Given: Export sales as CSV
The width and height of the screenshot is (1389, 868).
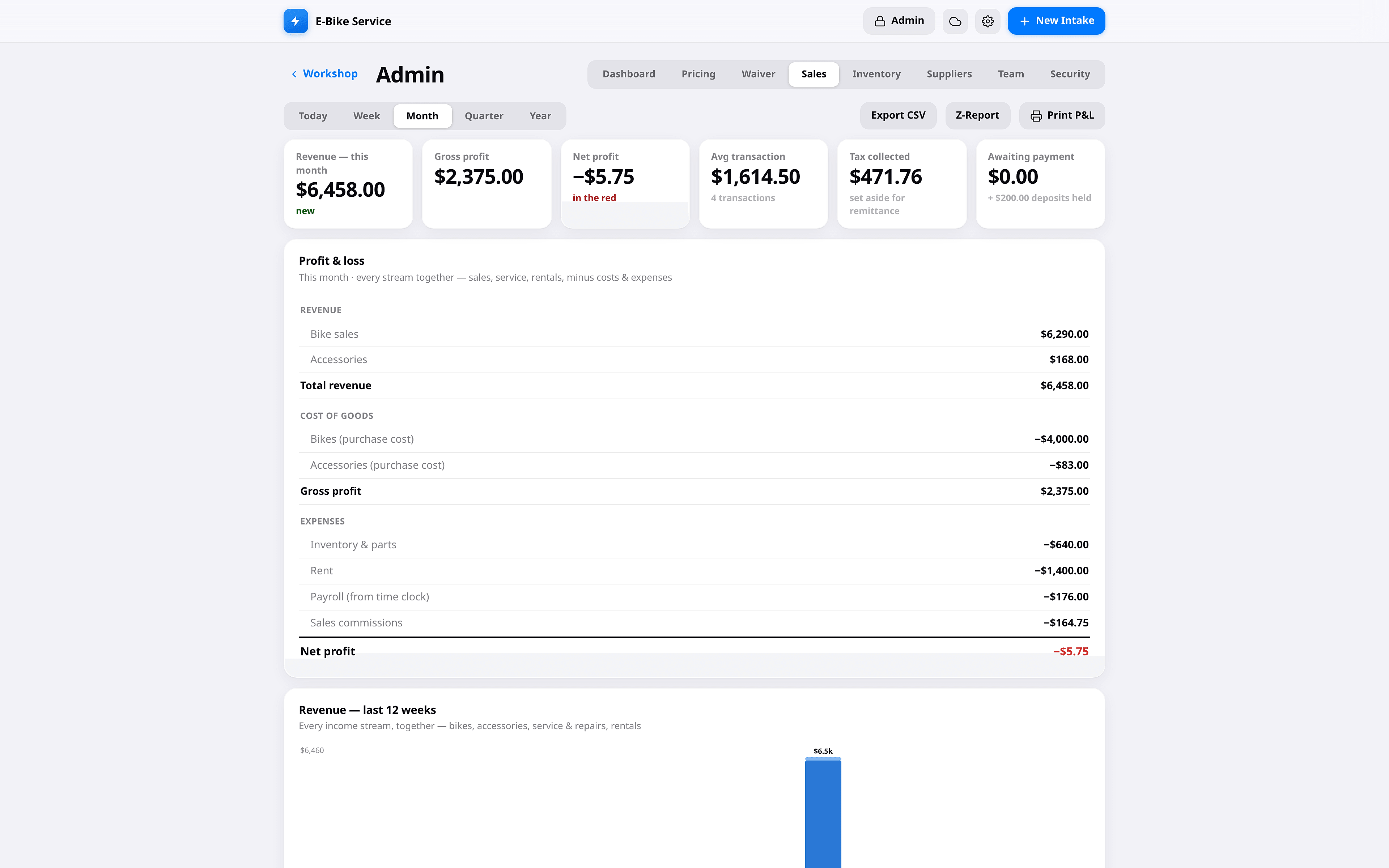Looking at the screenshot, I should tap(898, 115).
